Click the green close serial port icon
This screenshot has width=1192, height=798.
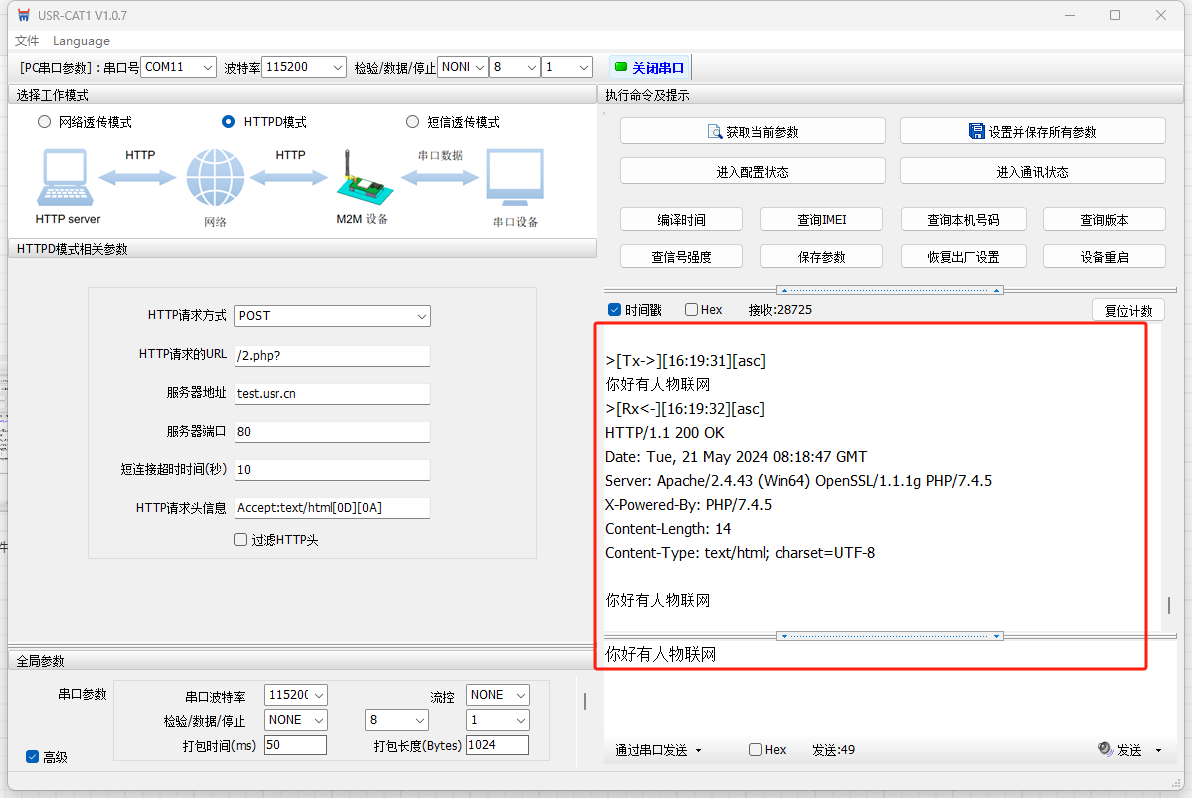click(x=621, y=67)
